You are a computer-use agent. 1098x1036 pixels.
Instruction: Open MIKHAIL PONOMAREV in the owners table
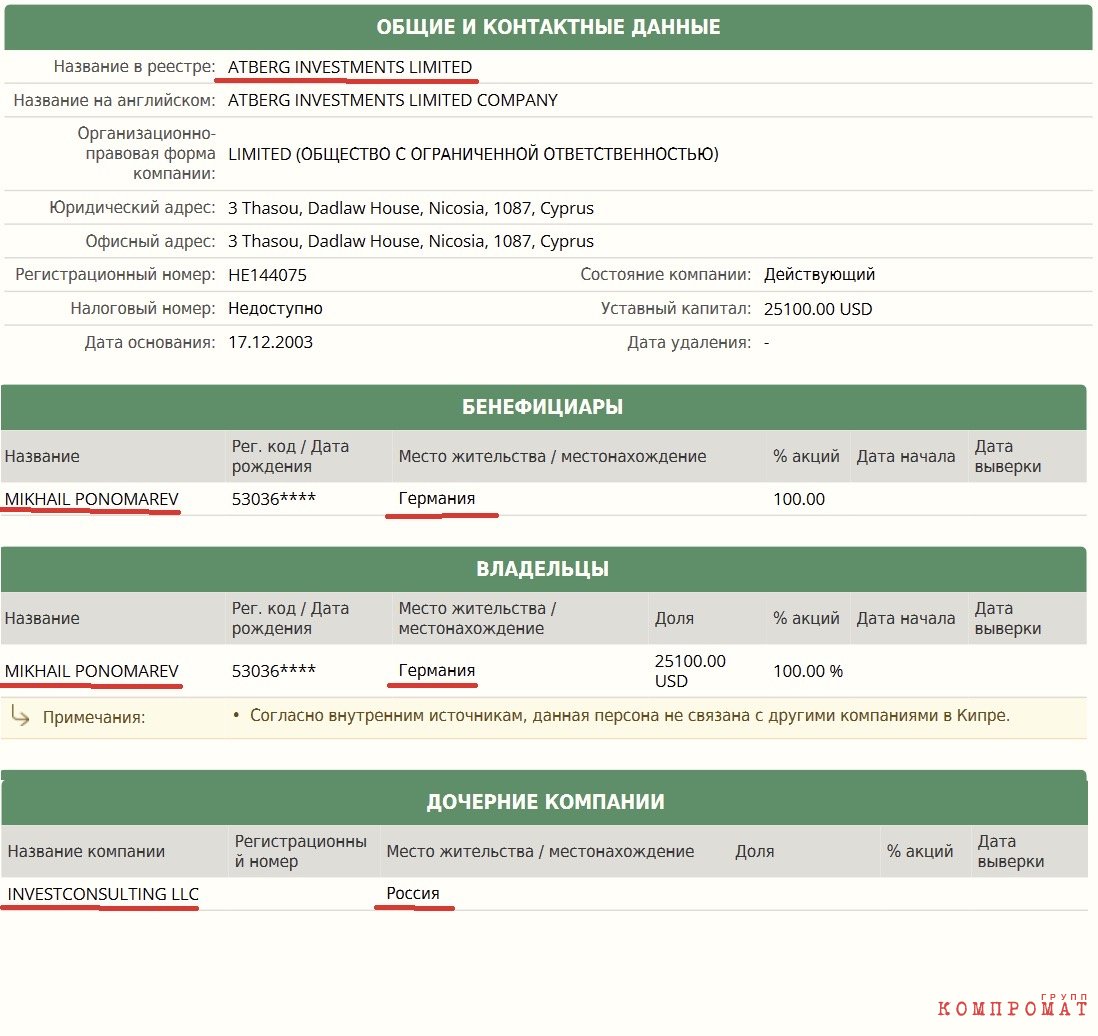point(92,671)
